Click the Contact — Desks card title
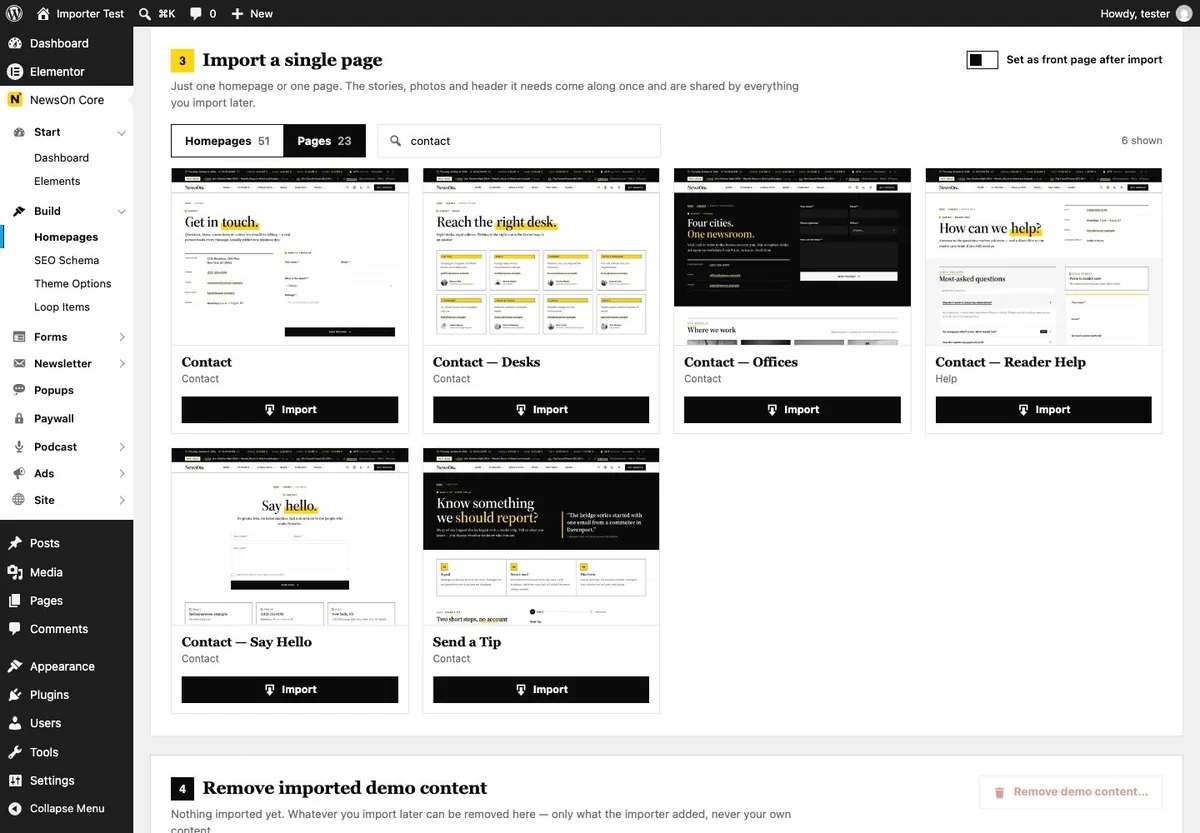 pos(486,362)
